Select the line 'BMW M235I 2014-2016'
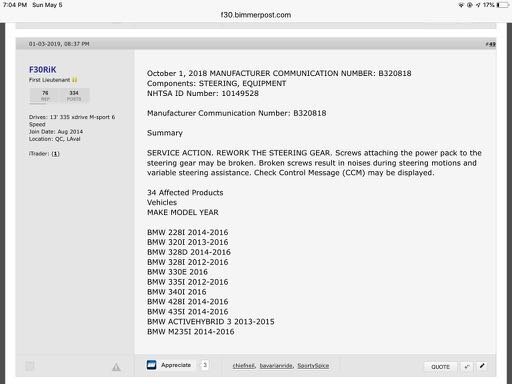Screen dimensions: 512x384 (191, 332)
